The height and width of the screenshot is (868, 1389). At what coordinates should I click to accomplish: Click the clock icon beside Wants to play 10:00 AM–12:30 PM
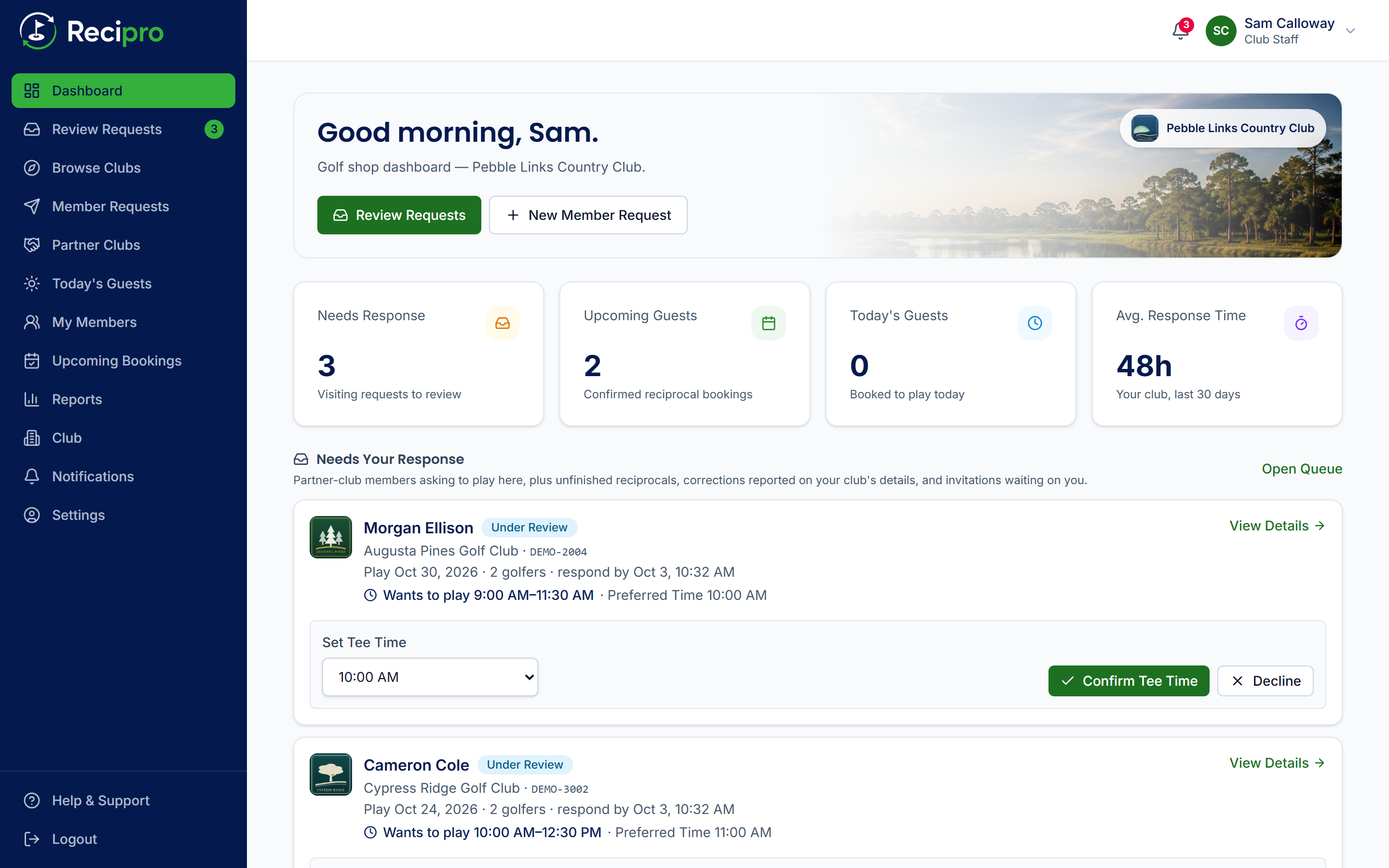[371, 832]
